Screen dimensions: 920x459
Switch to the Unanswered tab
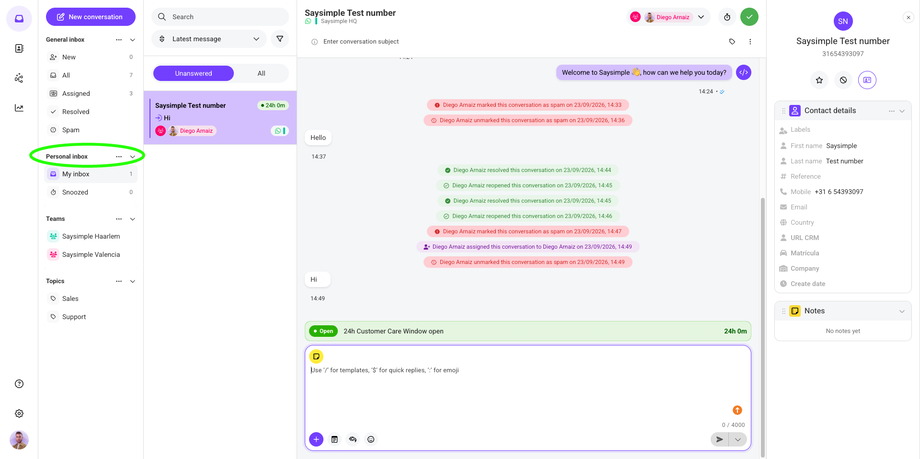(x=194, y=73)
